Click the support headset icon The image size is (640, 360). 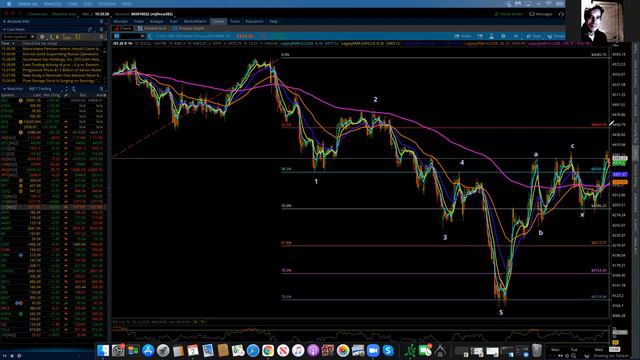click(x=561, y=14)
